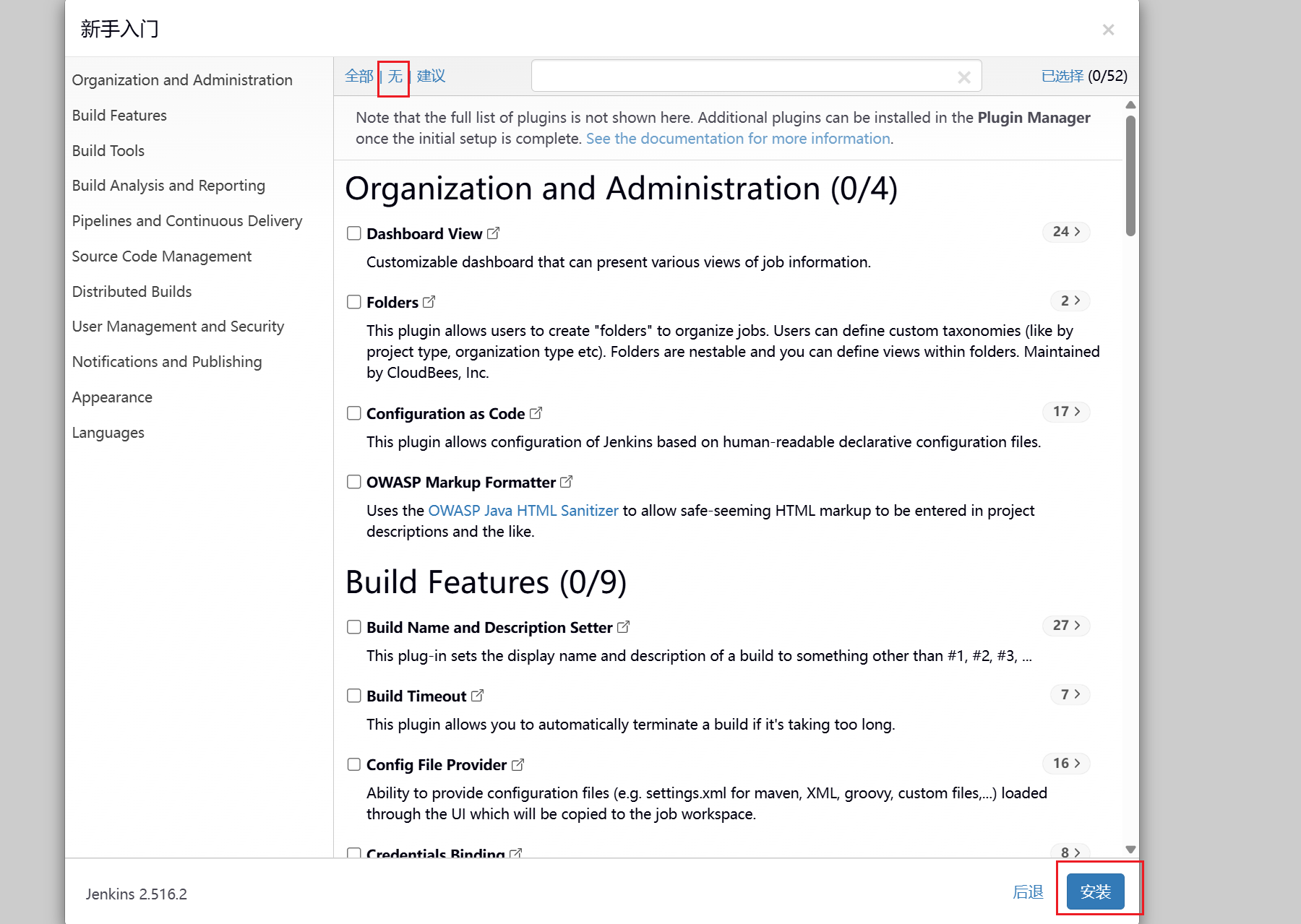Expand Dashboard View dependencies badge 24

point(1066,232)
